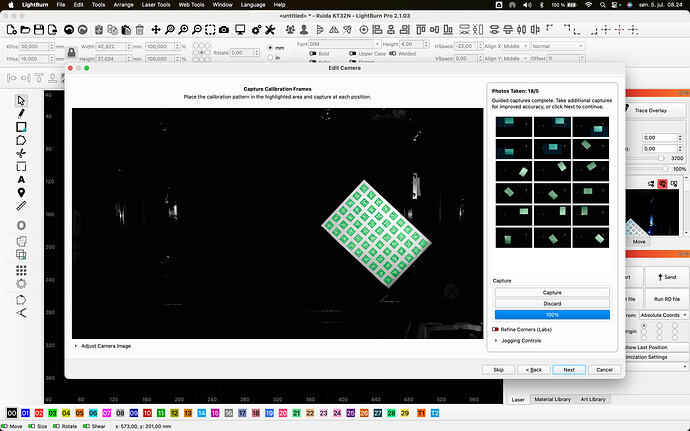Pick the Measure ruler tool

pos(21,206)
